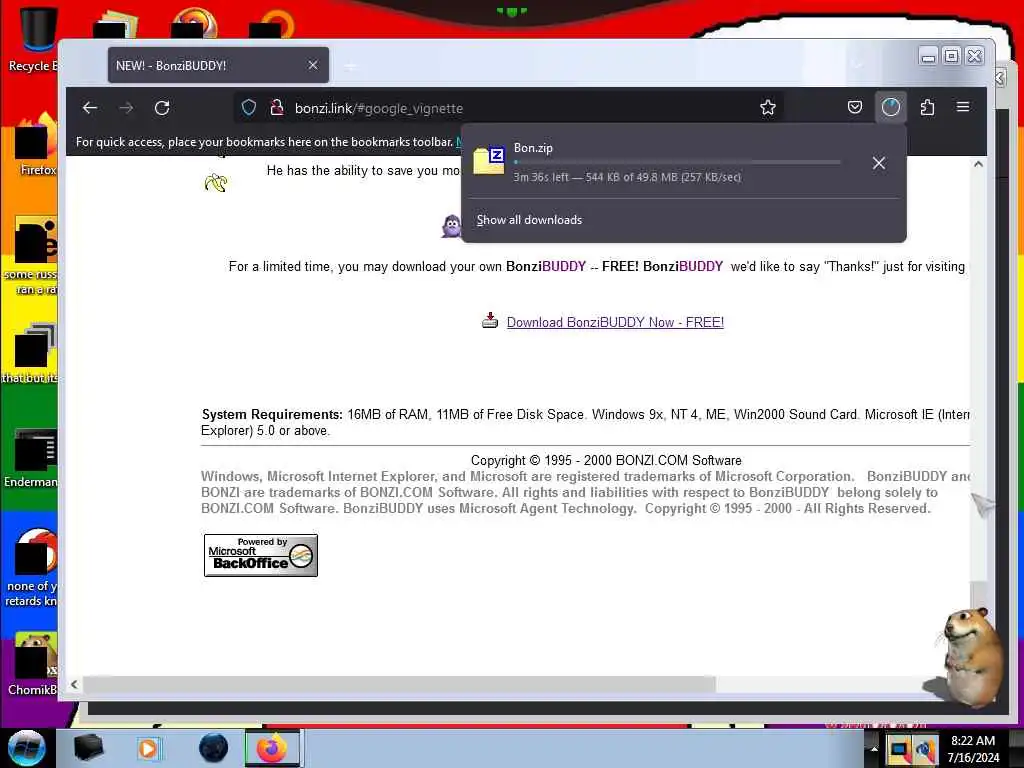Image resolution: width=1024 pixels, height=768 pixels.
Task: Click the taskbar clock showing 8:22 AM
Action: (x=973, y=749)
